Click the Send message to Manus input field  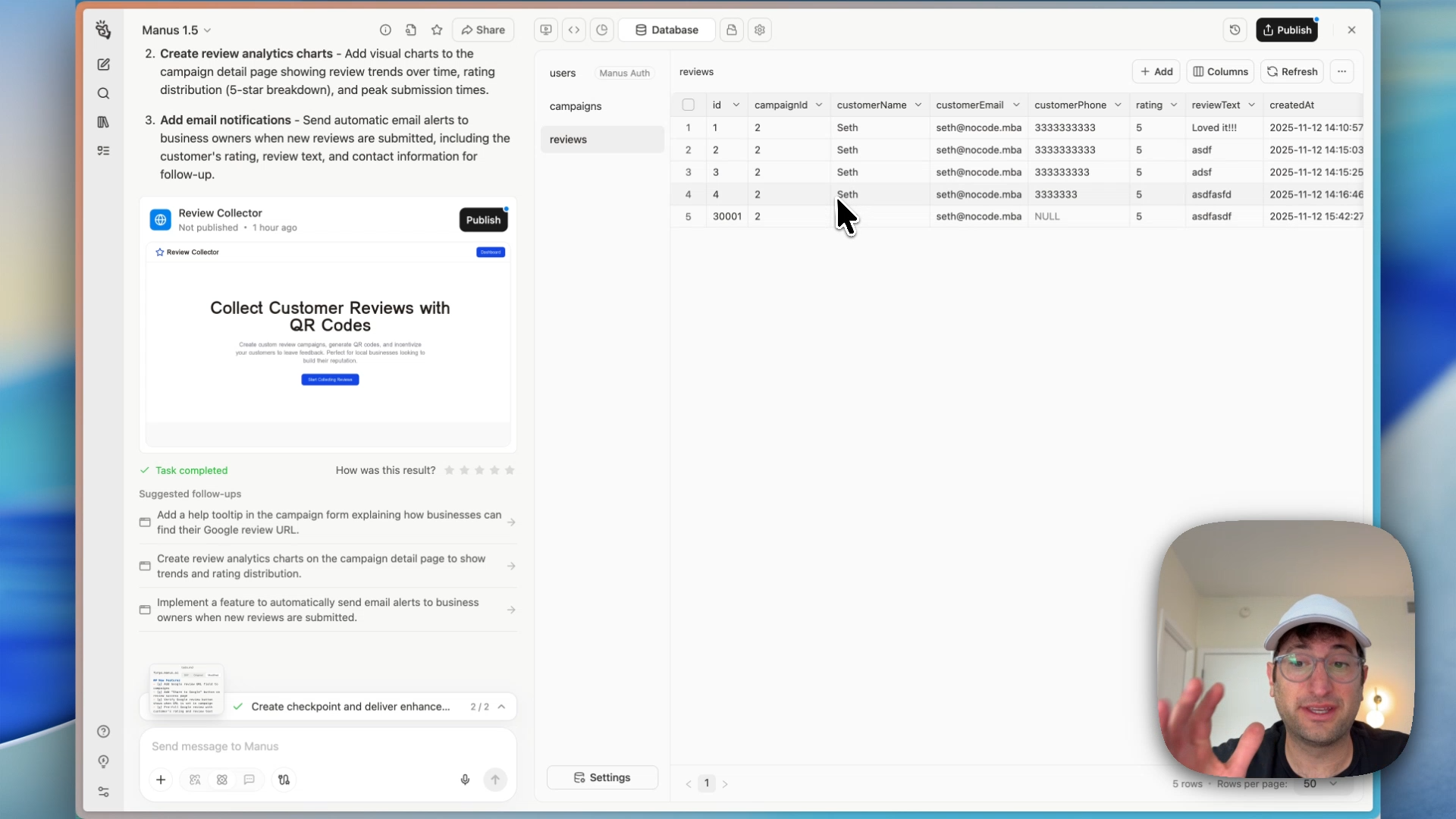click(x=326, y=746)
